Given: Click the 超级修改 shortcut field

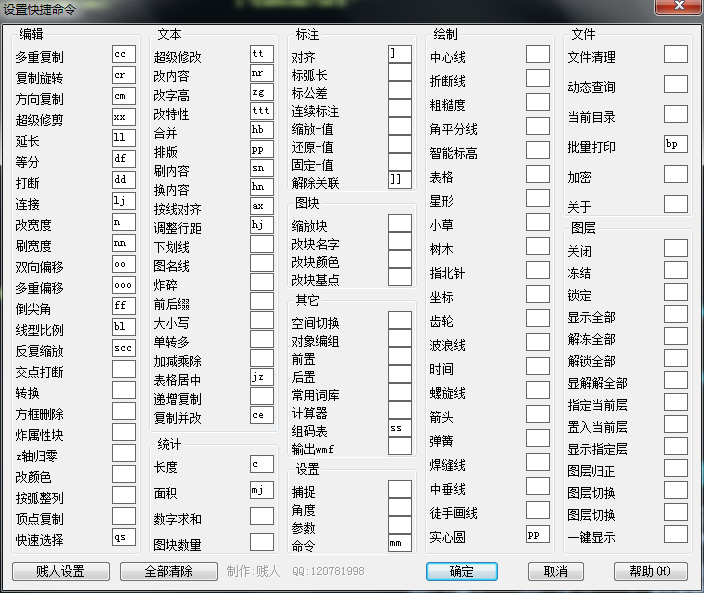Looking at the screenshot, I should [262, 54].
